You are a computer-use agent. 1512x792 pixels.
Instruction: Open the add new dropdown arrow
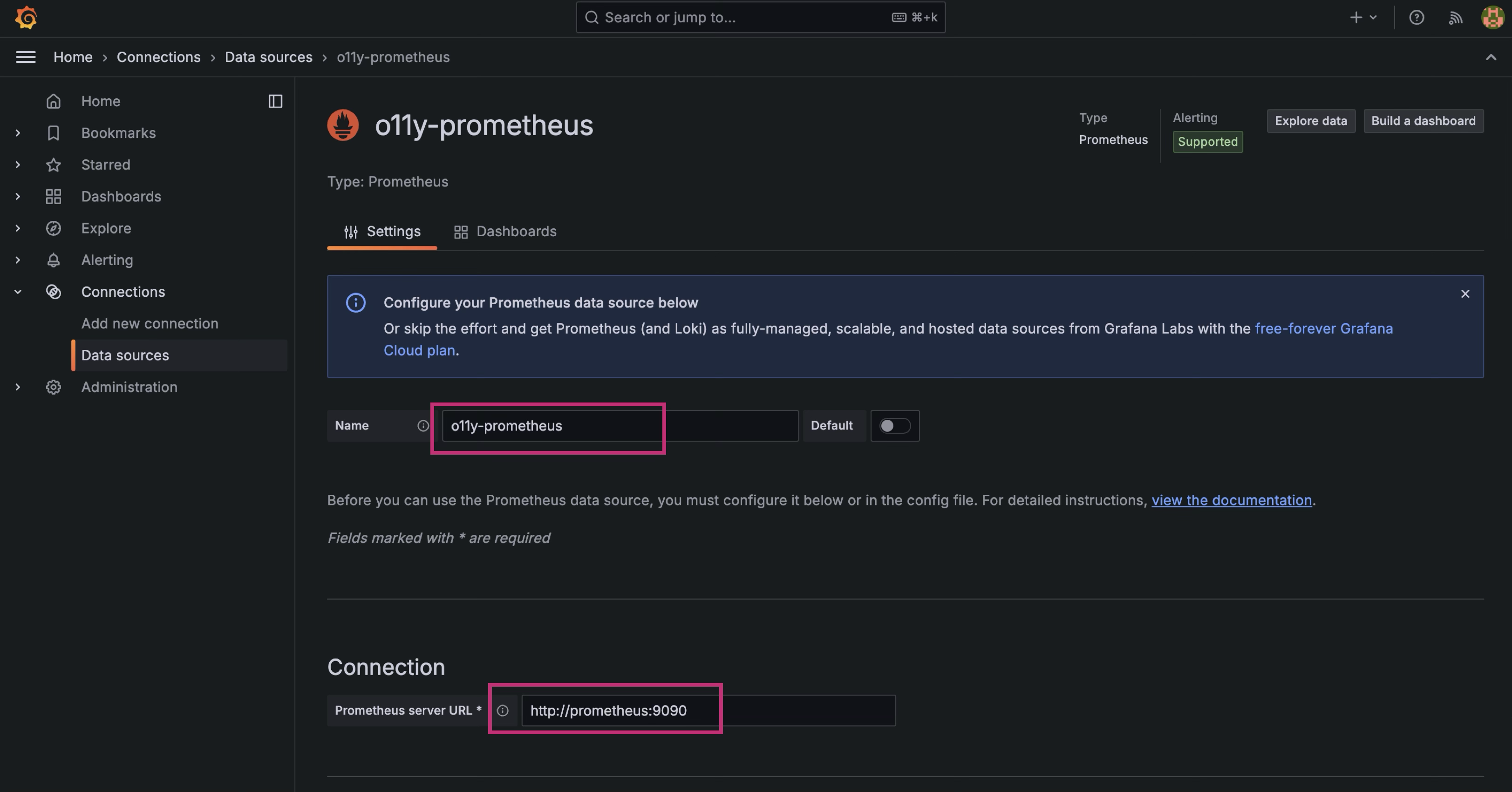coord(1373,18)
